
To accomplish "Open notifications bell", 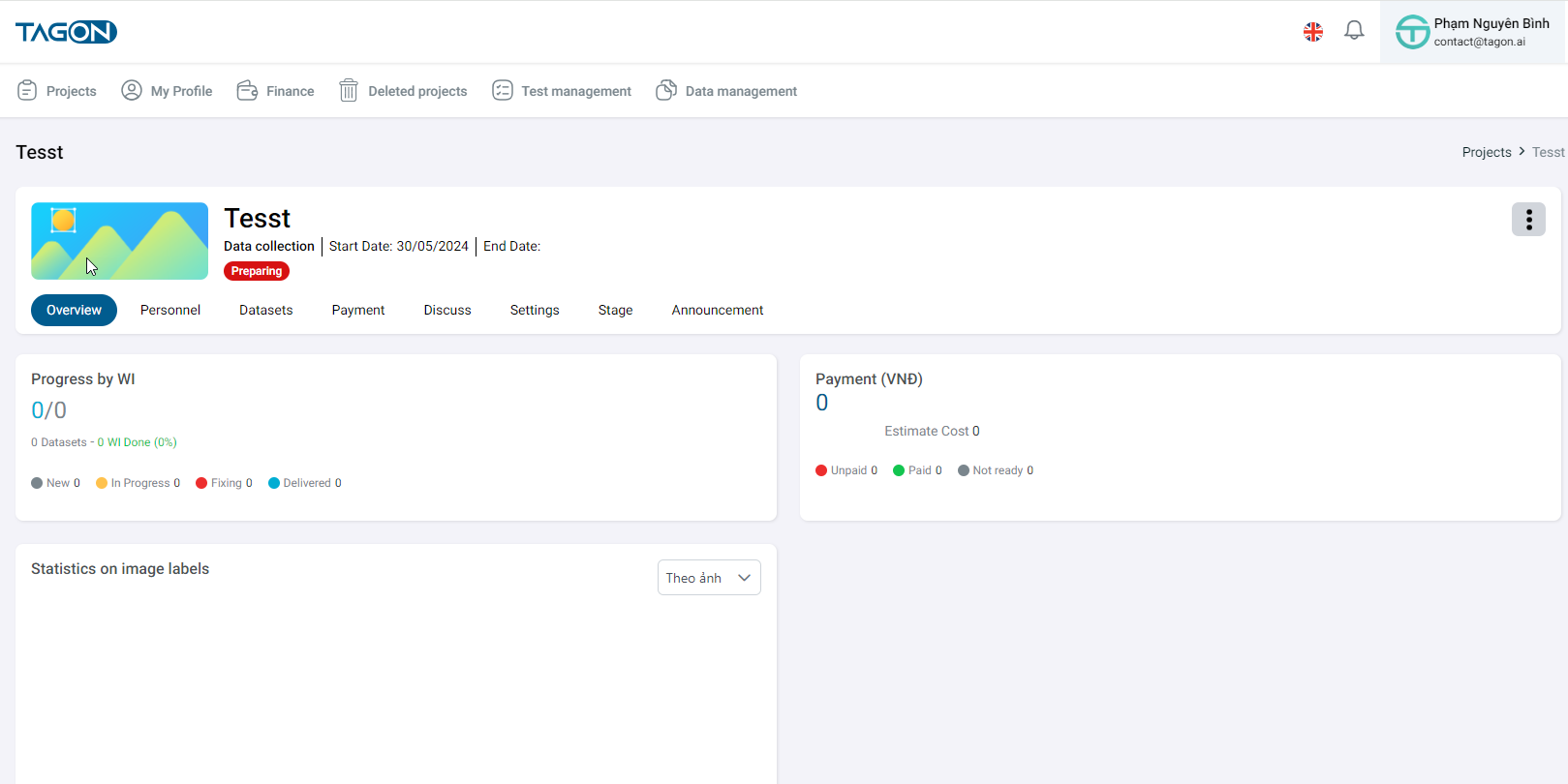I will (1353, 31).
